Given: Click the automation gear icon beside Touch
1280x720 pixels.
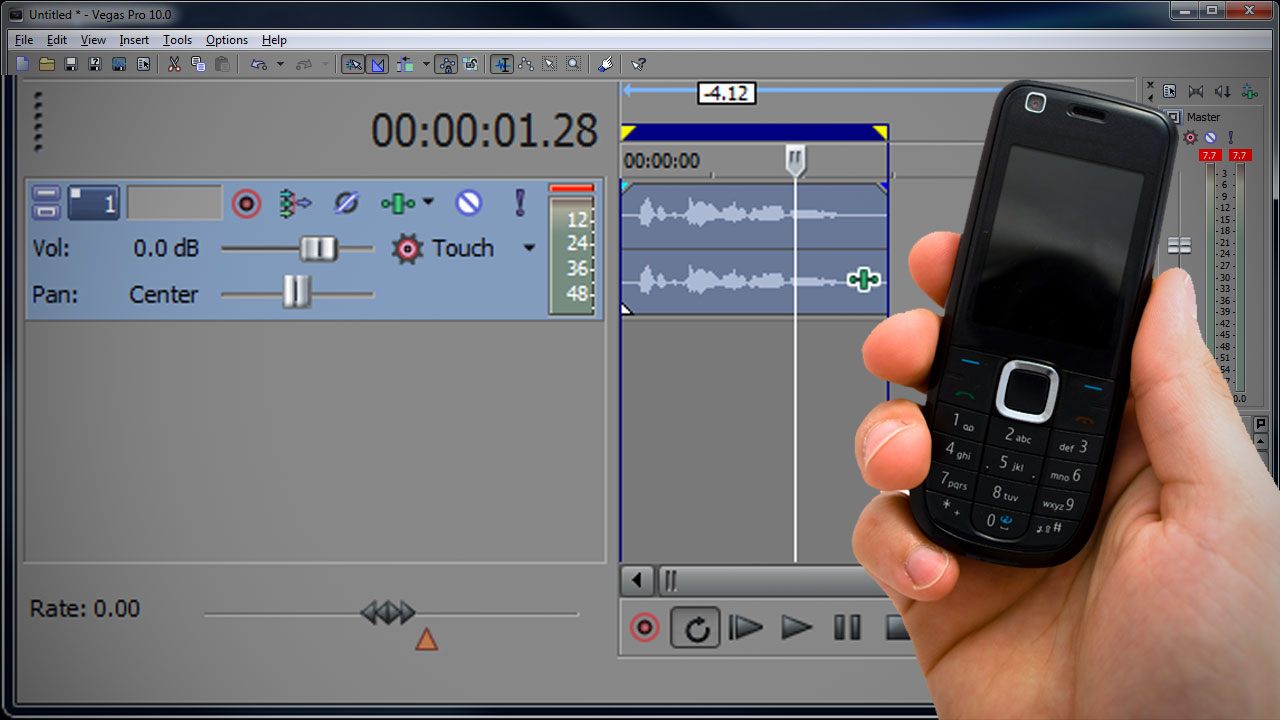Looking at the screenshot, I should click(x=407, y=248).
